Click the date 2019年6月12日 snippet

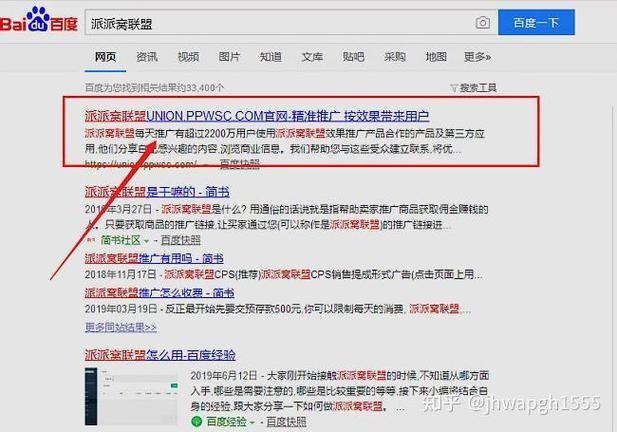[224, 375]
